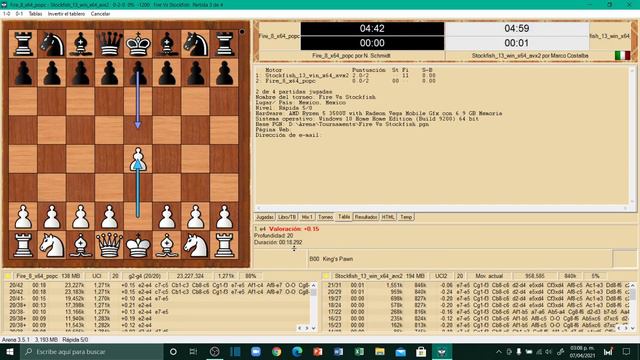Open the Temp tab
This screenshot has height=360, width=640.
tap(406, 217)
